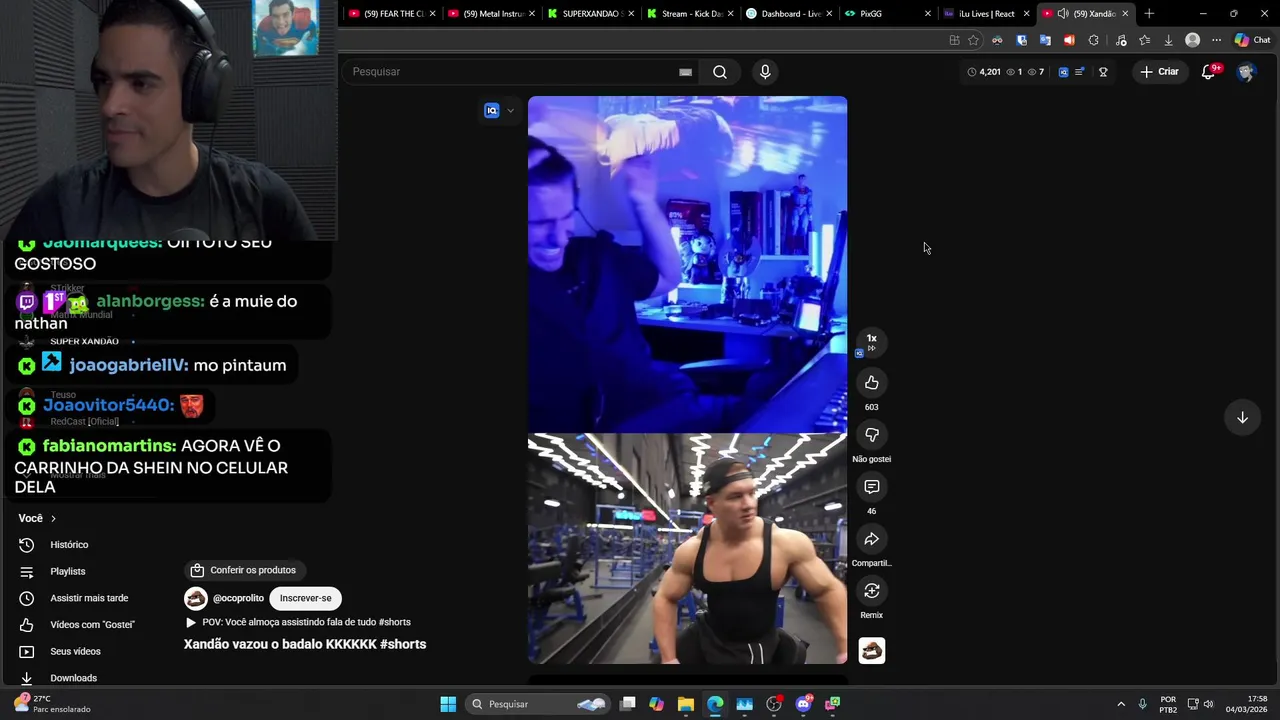Mute the Xandão tab audio speaker icon
This screenshot has height=720, width=1280.
pos(1062,14)
